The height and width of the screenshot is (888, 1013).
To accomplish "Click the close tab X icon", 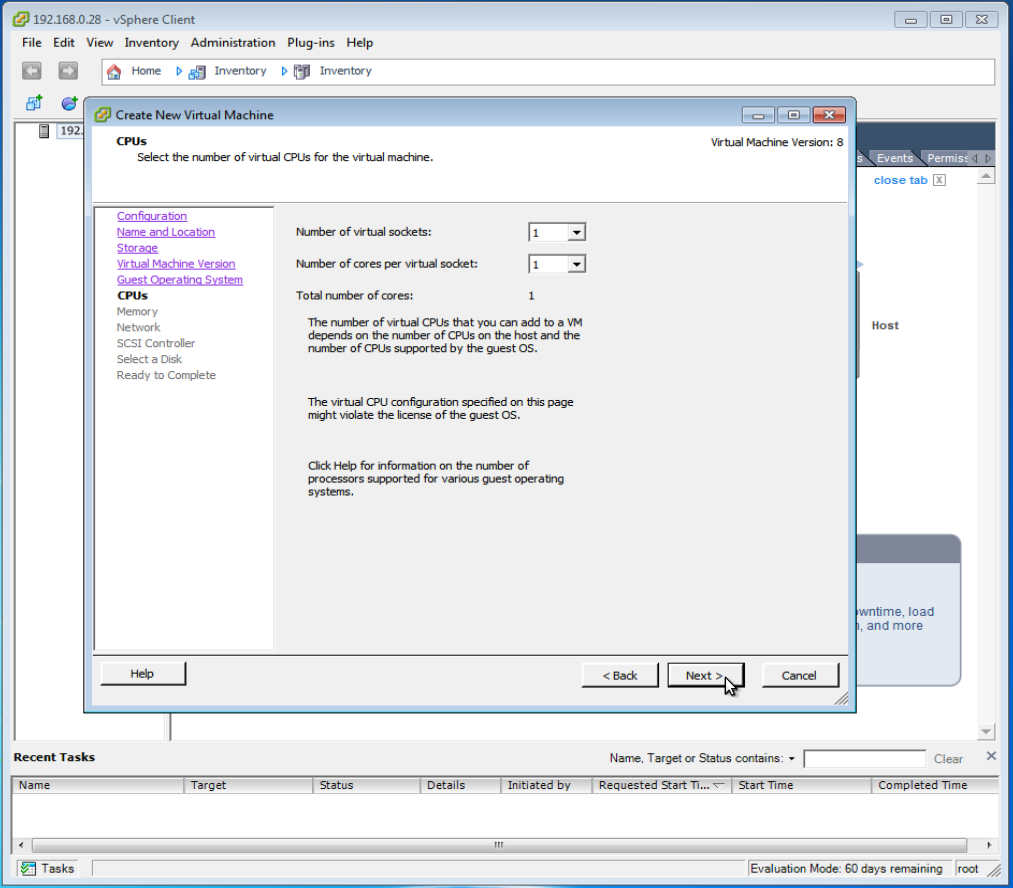I will coord(939,180).
